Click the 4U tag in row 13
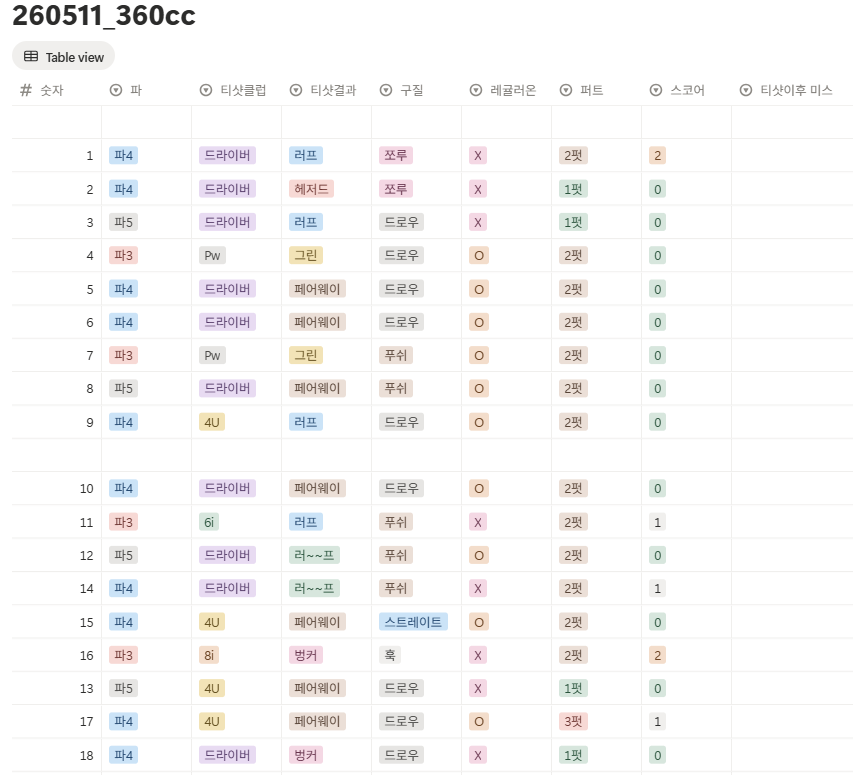 pos(212,688)
